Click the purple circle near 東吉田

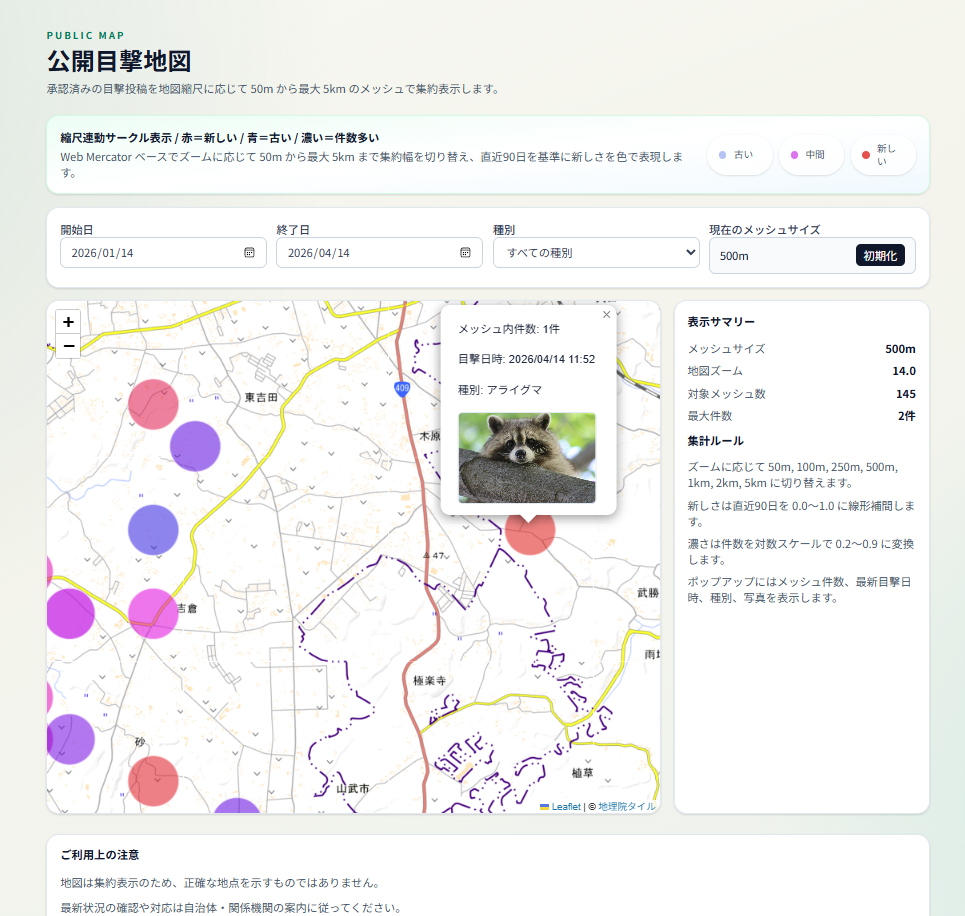click(195, 446)
